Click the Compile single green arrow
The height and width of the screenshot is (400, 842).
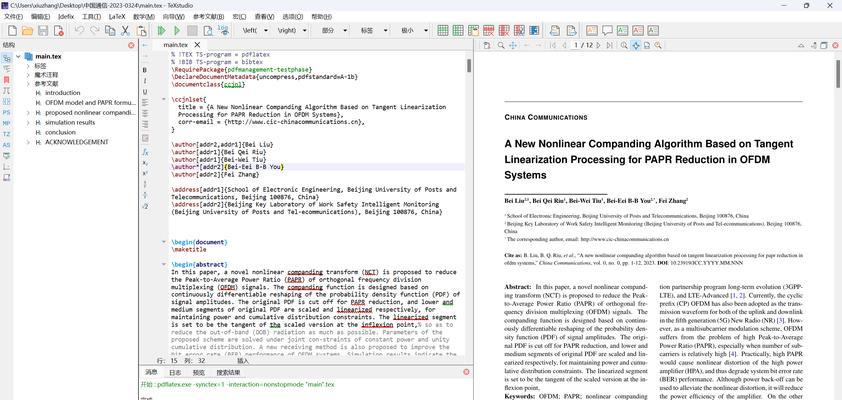[x=177, y=31]
